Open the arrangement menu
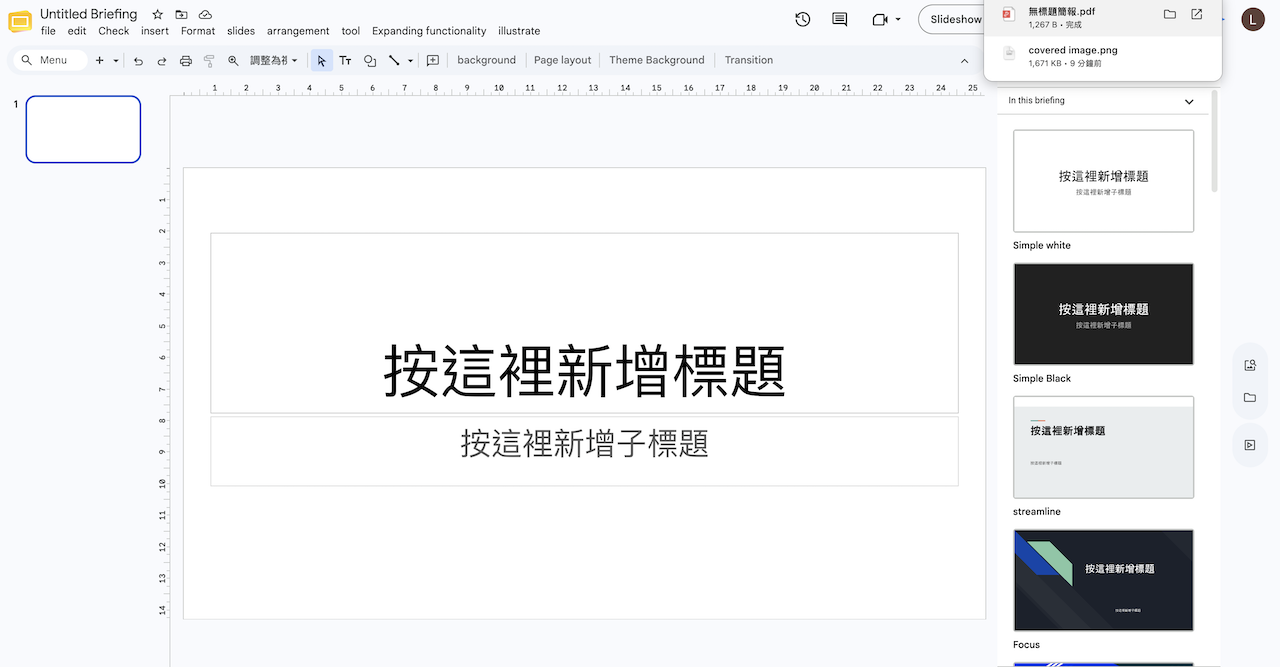1280x667 pixels. [298, 31]
